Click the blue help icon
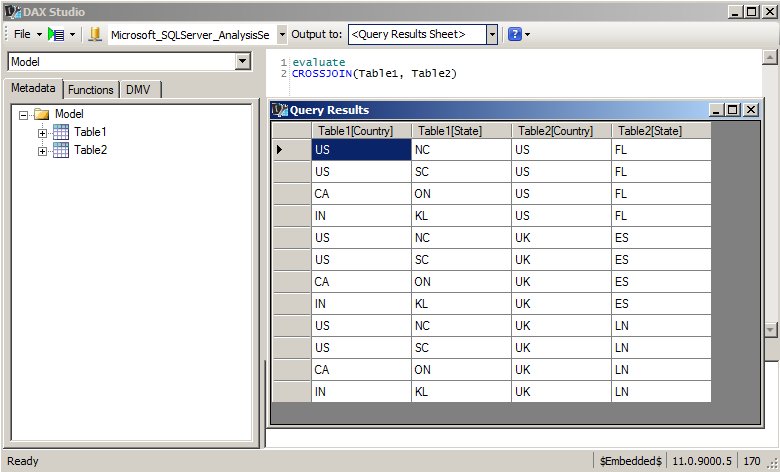This screenshot has height=472, width=780. [x=515, y=34]
